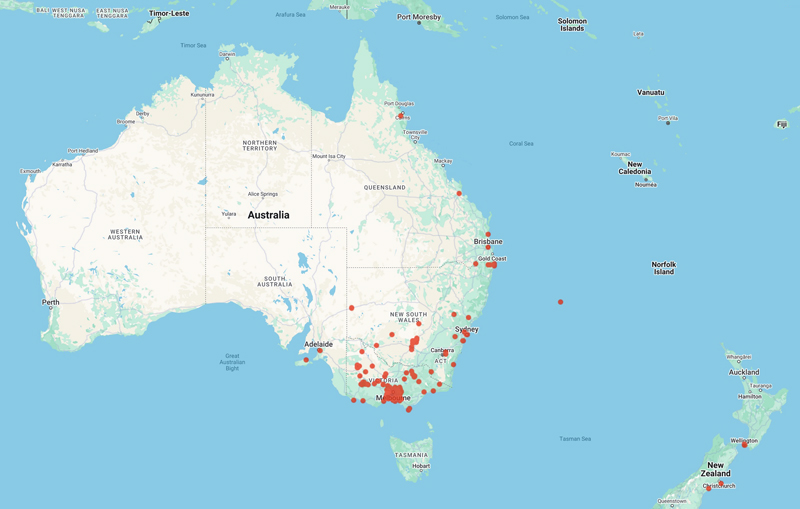This screenshot has width=800, height=509.
Task: Click the red marker near Cairns
Action: [x=401, y=116]
